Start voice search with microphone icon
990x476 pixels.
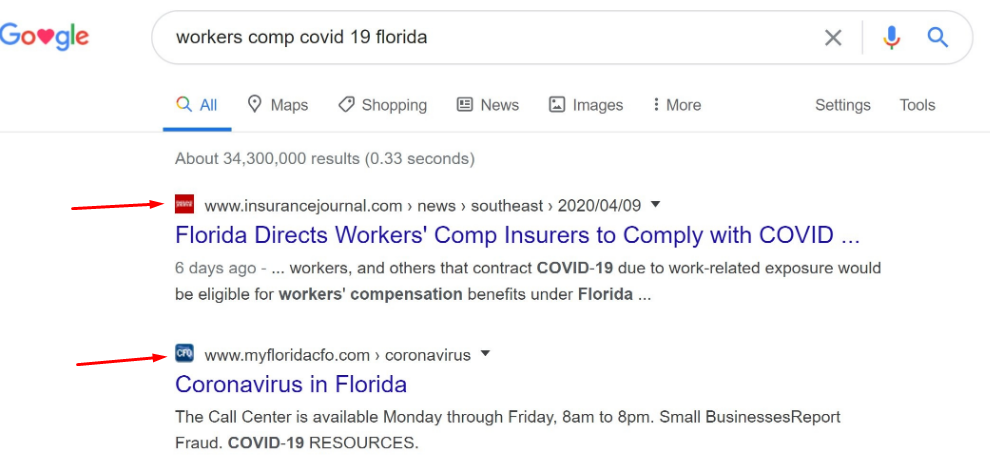tap(891, 38)
